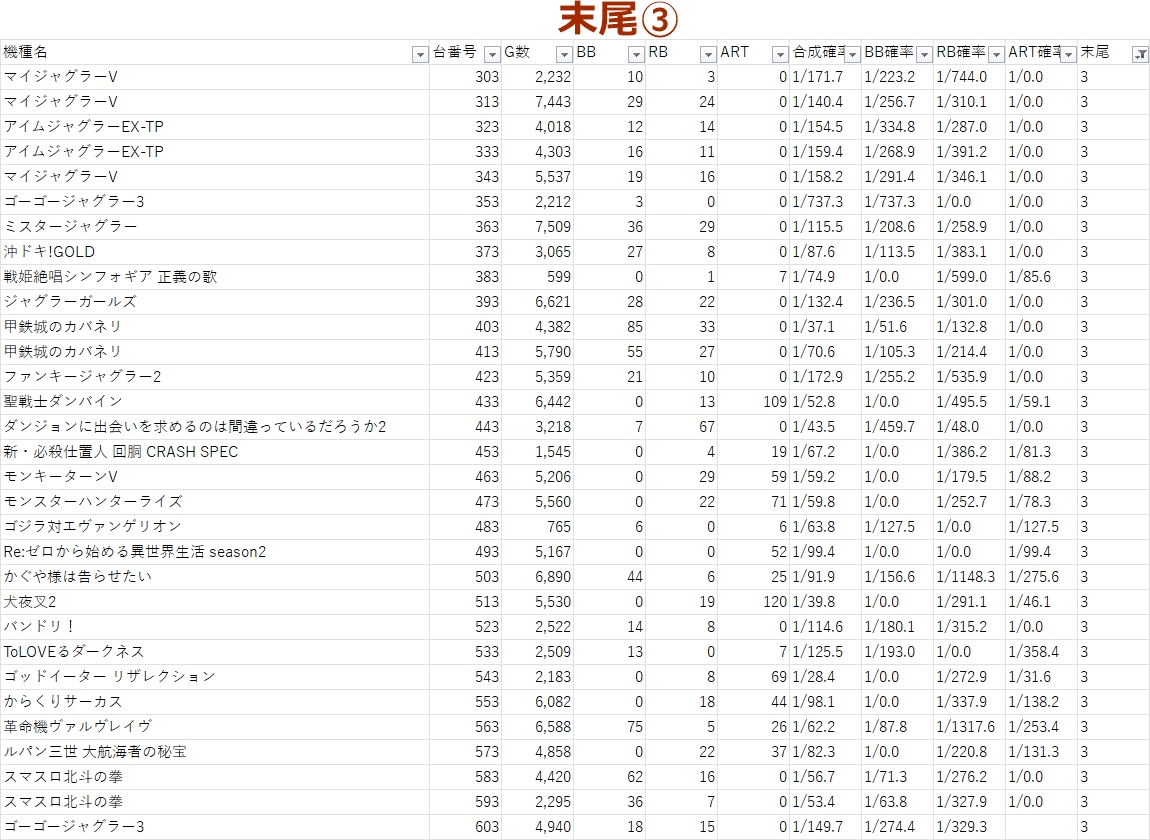Select the cell かぐや様は告らせたい
Image resolution: width=1150 pixels, height=840 pixels.
(215, 577)
